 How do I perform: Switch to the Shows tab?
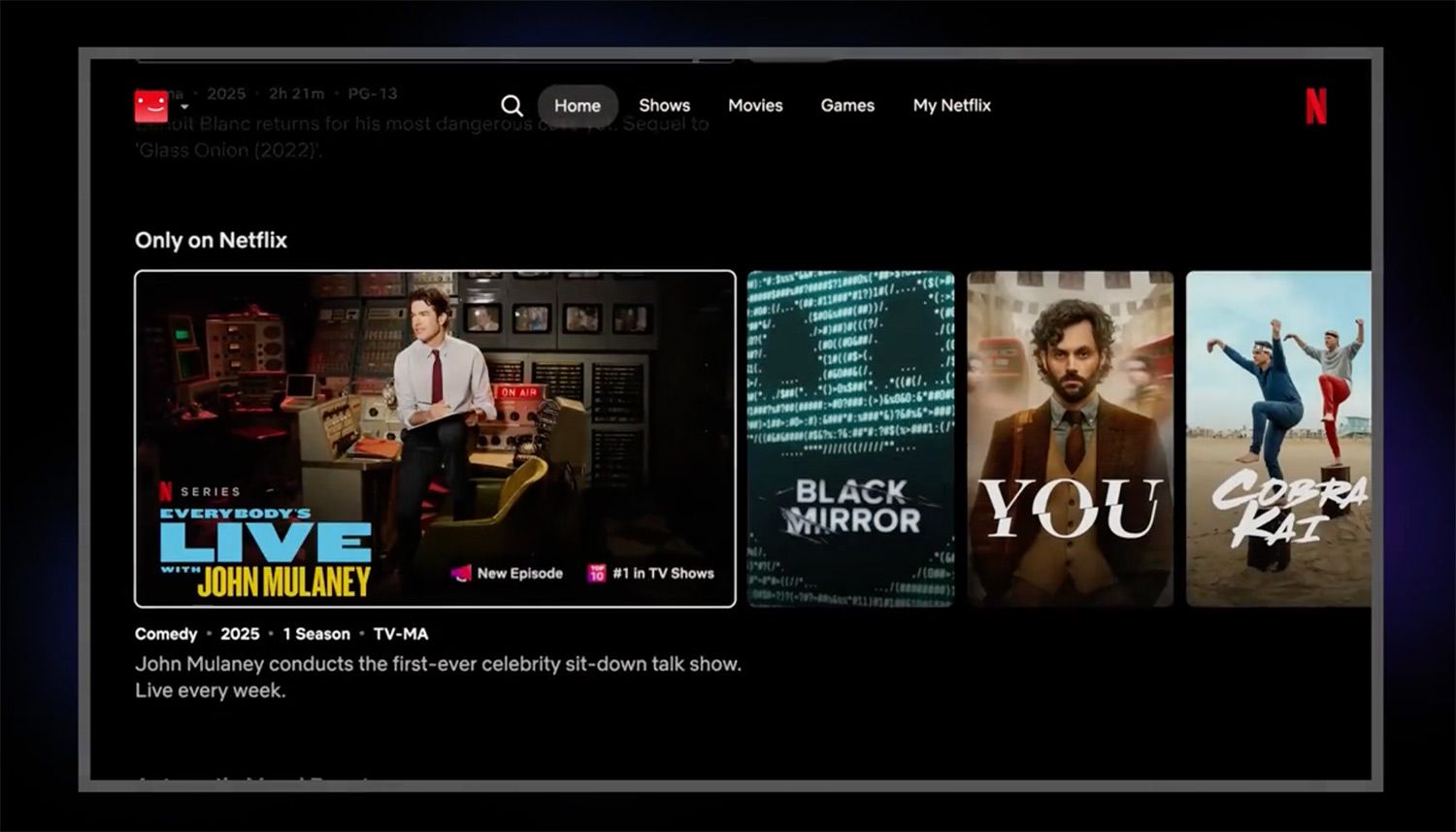coord(664,106)
